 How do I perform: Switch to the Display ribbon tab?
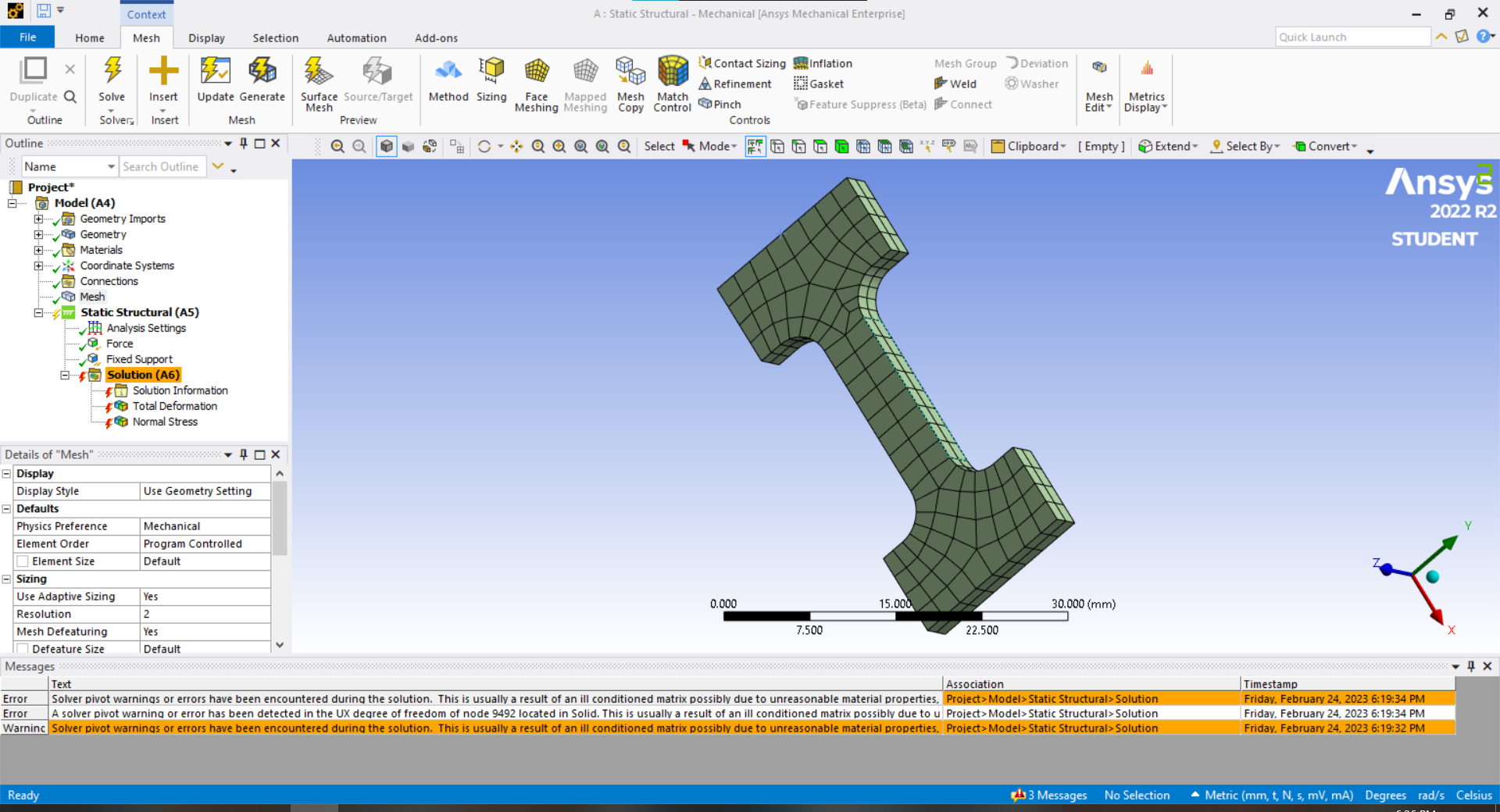(x=206, y=37)
